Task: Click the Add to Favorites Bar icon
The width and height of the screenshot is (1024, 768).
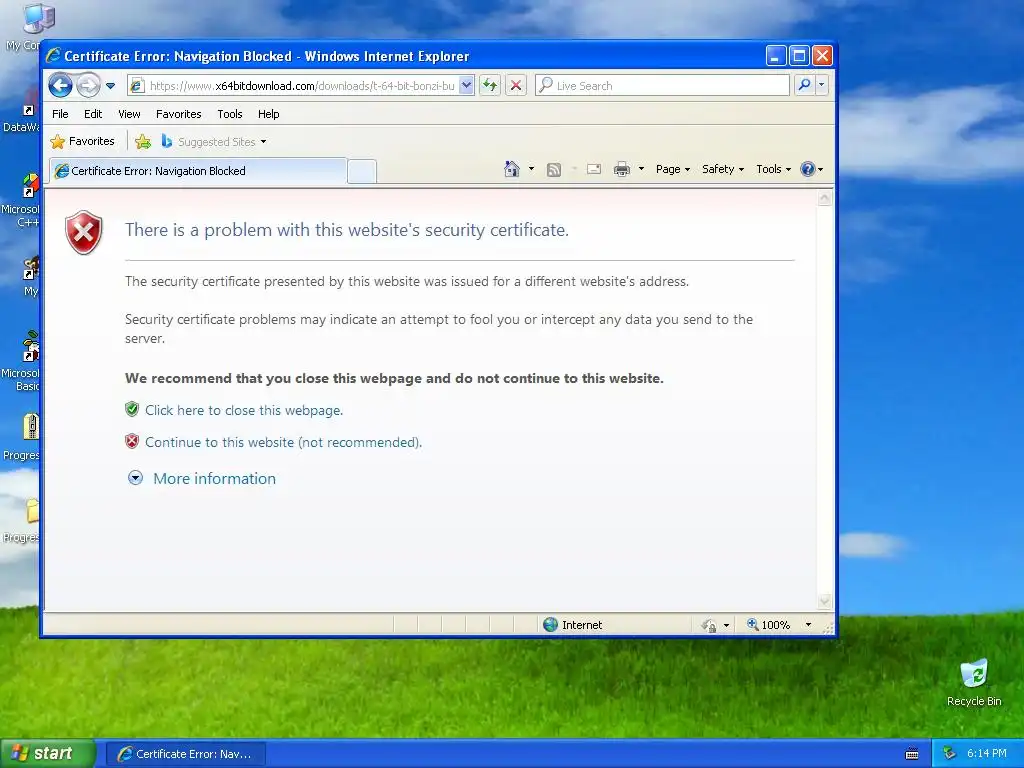Action: pyautogui.click(x=143, y=141)
